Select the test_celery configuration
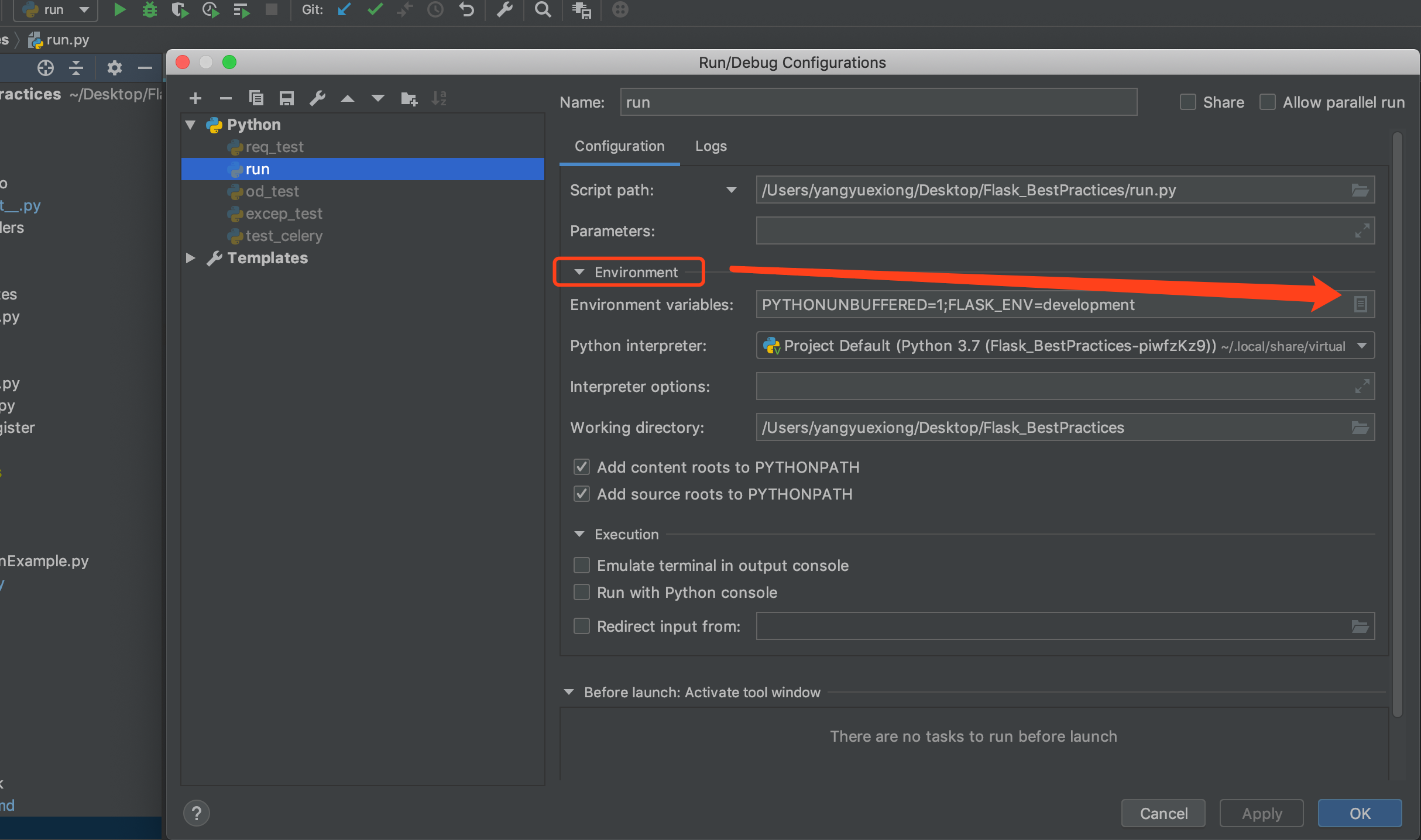This screenshot has height=840, width=1421. 283,236
